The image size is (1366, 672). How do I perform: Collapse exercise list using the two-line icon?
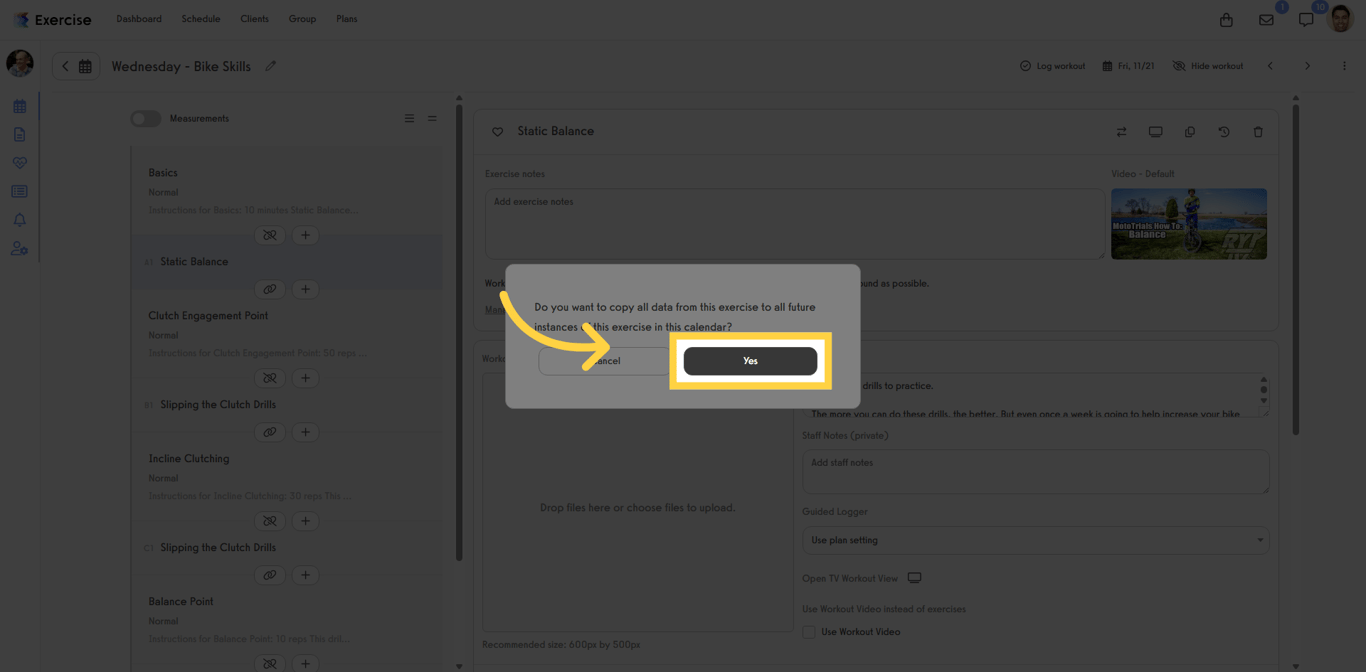pos(432,119)
